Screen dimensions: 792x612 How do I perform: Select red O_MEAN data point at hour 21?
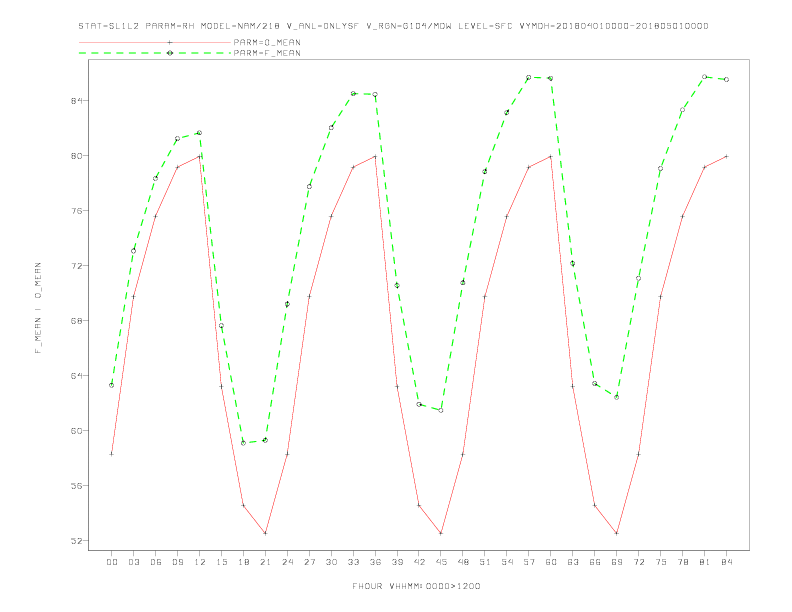pyautogui.click(x=265, y=533)
